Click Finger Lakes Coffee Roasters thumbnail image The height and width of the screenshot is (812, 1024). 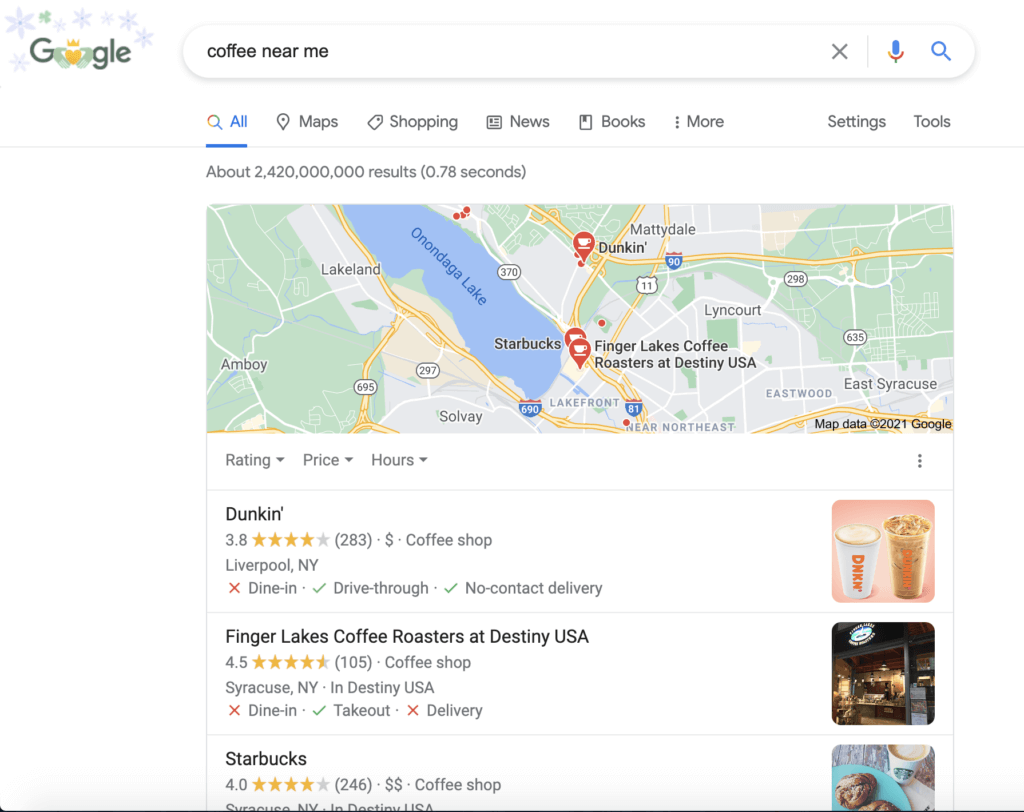(x=883, y=673)
